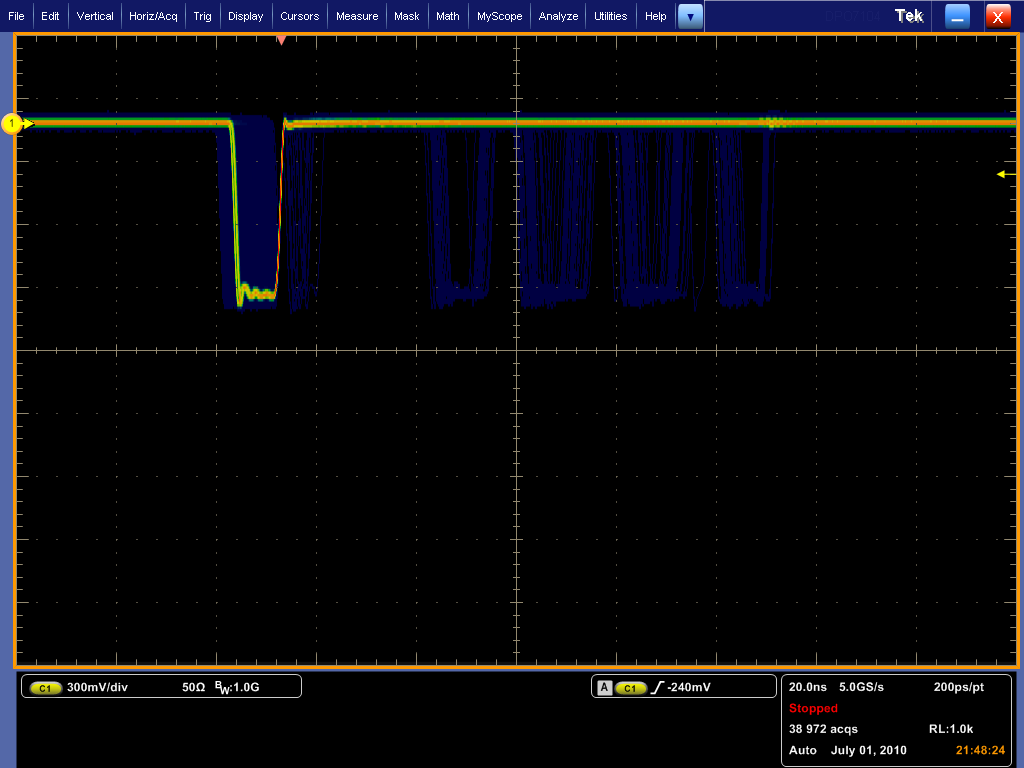Open the Analyze menu
The height and width of the screenshot is (768, 1024).
[558, 16]
